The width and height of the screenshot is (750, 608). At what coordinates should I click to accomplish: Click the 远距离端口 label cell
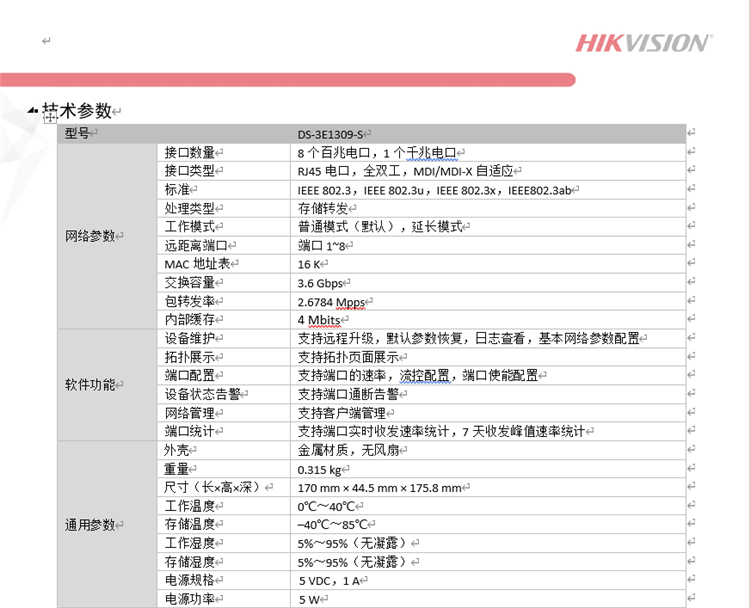tap(223, 245)
